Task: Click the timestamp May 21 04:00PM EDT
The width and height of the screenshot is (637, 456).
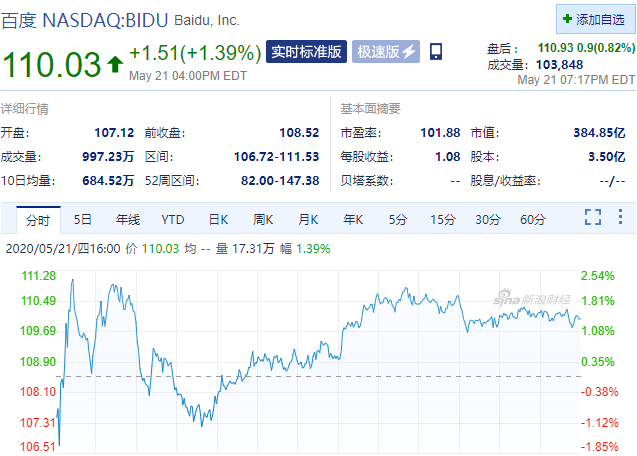Action: coord(188,76)
